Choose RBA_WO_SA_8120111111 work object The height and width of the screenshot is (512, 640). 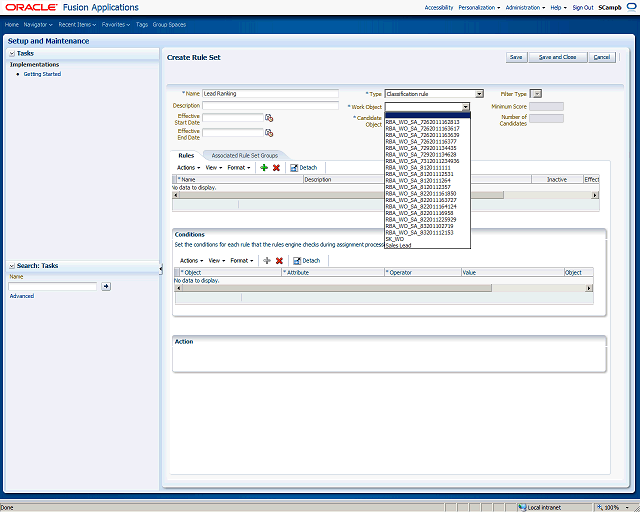click(427, 167)
